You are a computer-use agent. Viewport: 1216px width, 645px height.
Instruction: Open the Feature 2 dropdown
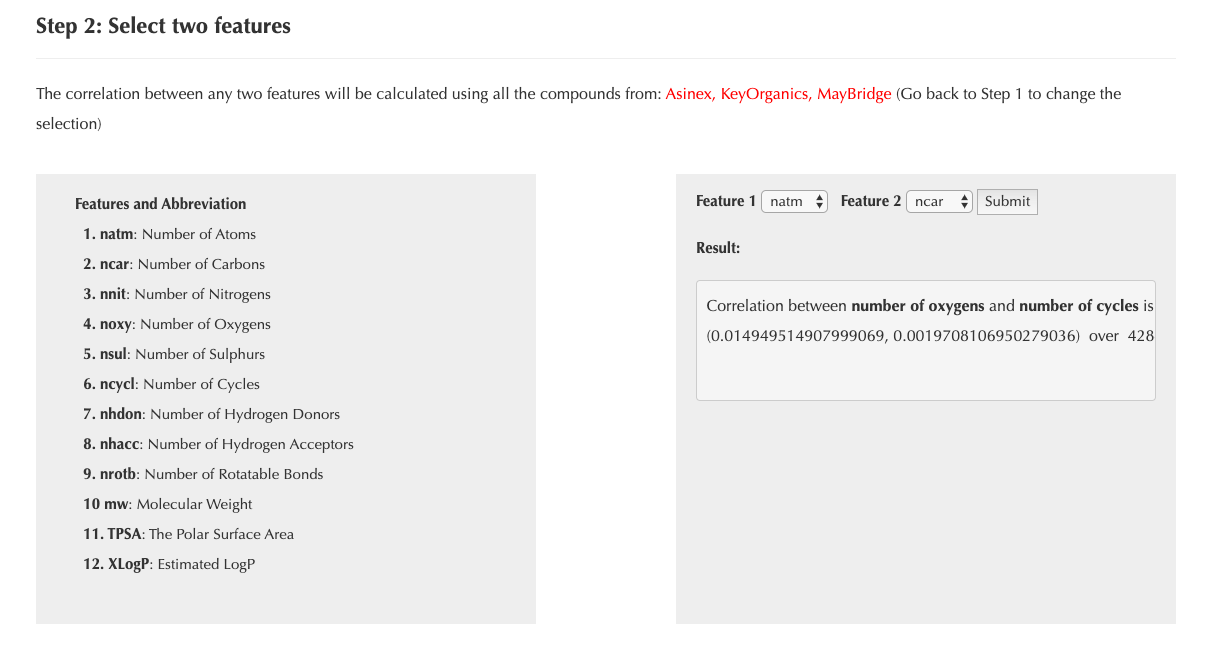(x=939, y=202)
